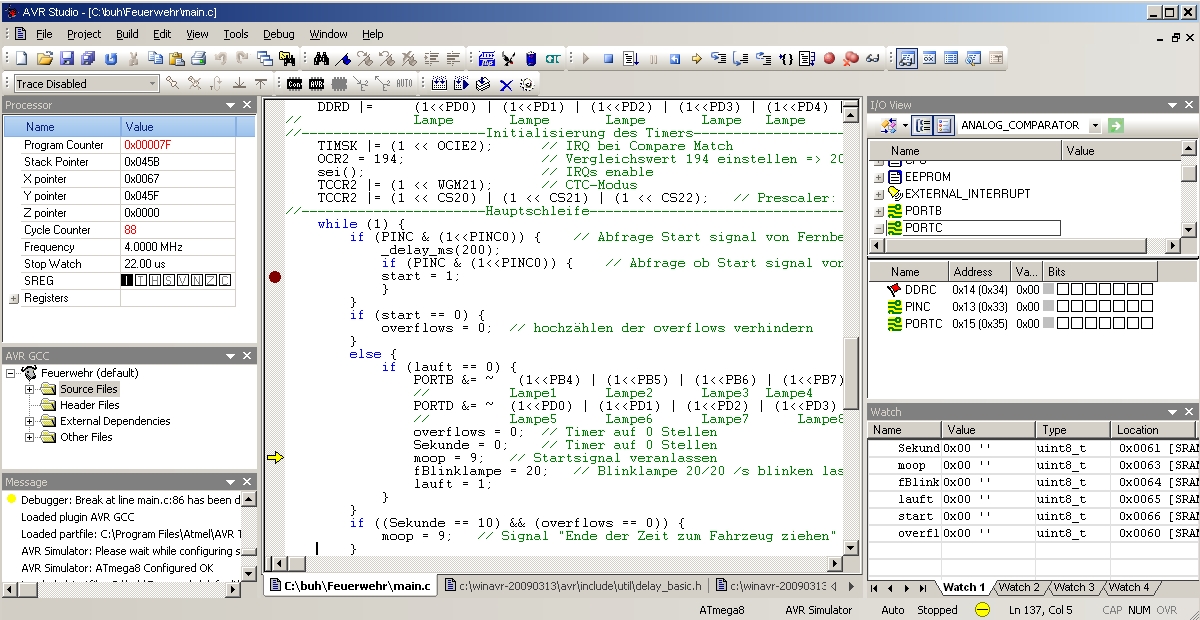Click the Print icon in toolbar
Screen dimensions: 1200x620
pyautogui.click(x=198, y=58)
